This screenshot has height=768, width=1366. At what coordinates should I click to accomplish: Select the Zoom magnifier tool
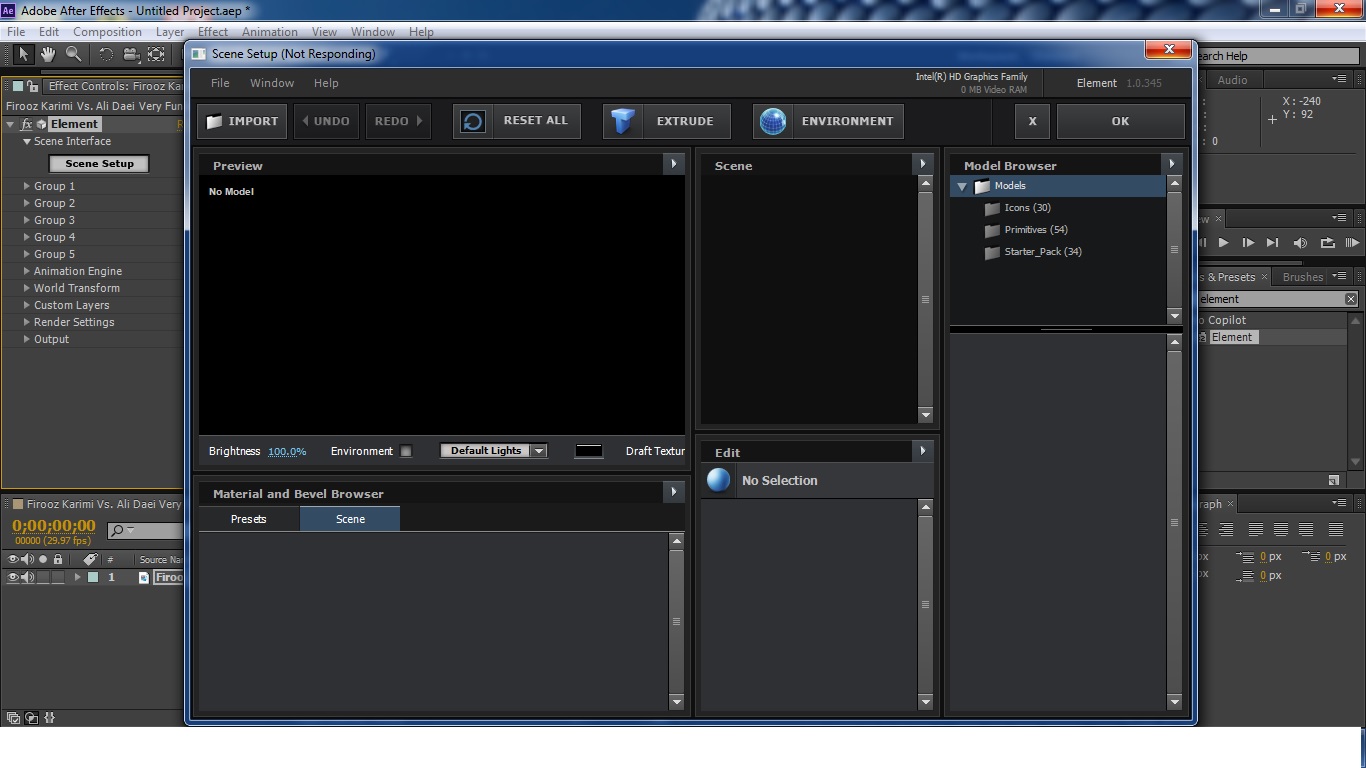click(x=73, y=54)
